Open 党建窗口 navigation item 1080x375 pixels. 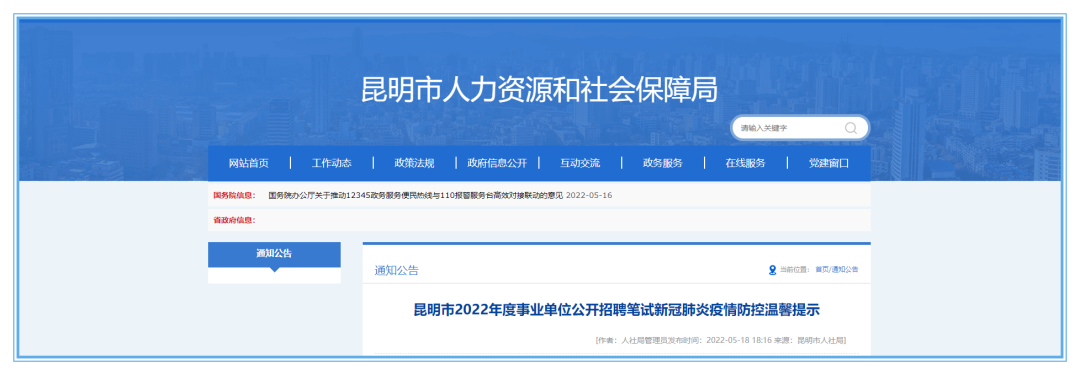point(829,163)
